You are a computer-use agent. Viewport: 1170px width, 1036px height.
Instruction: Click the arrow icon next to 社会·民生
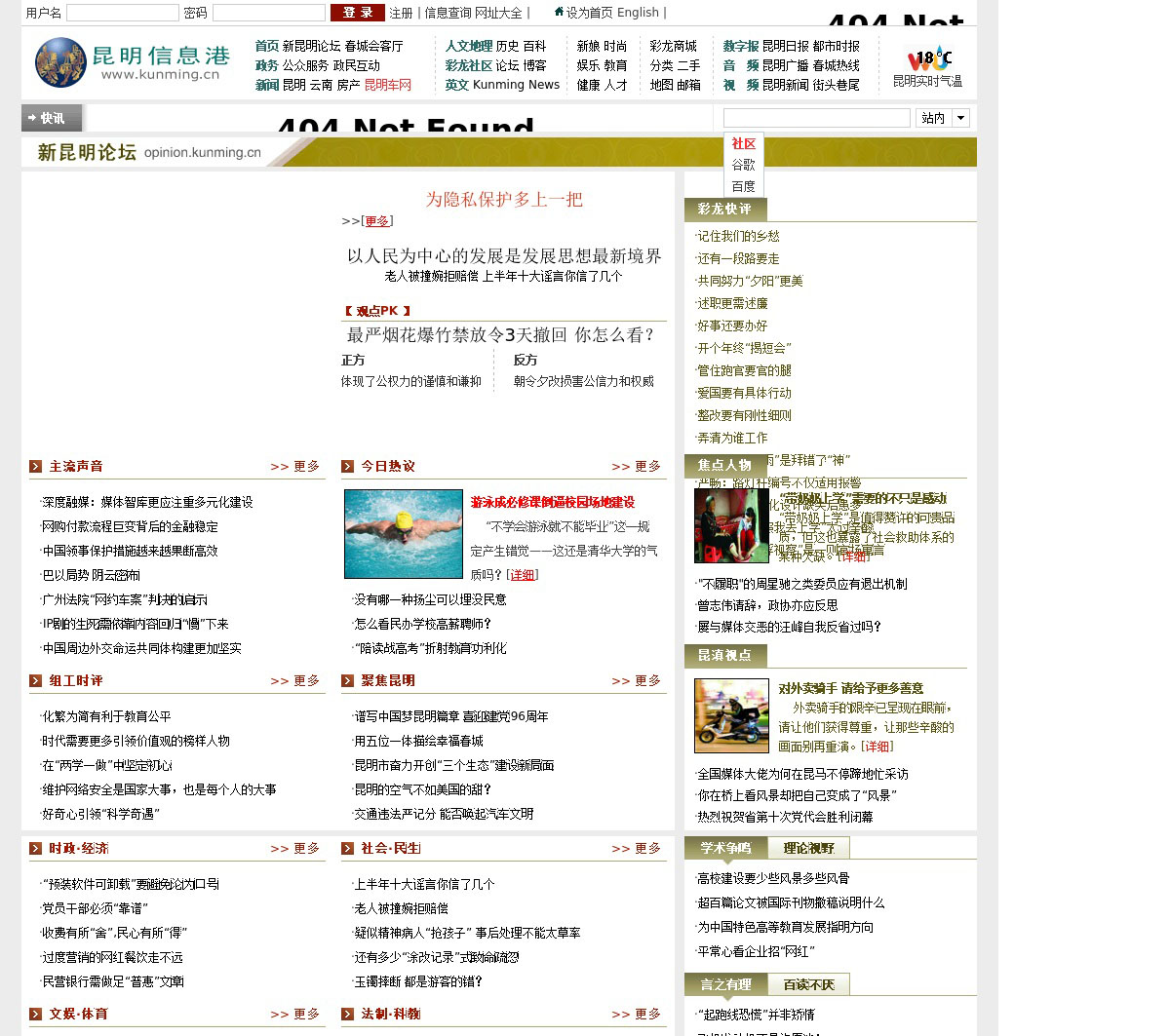[x=347, y=849]
